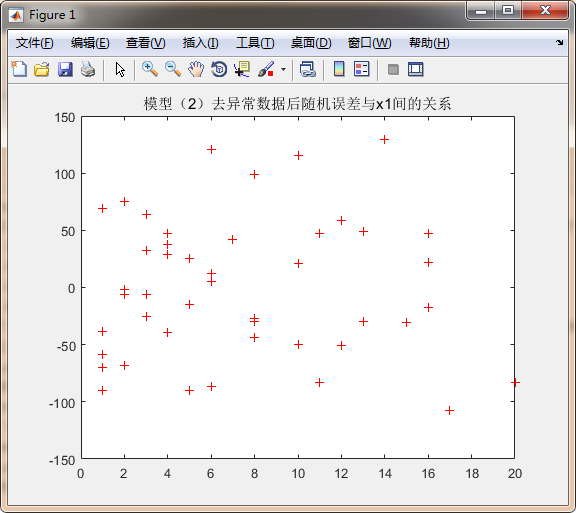This screenshot has height=513, width=576.
Task: Open the 文件(F) menu
Action: point(35,43)
